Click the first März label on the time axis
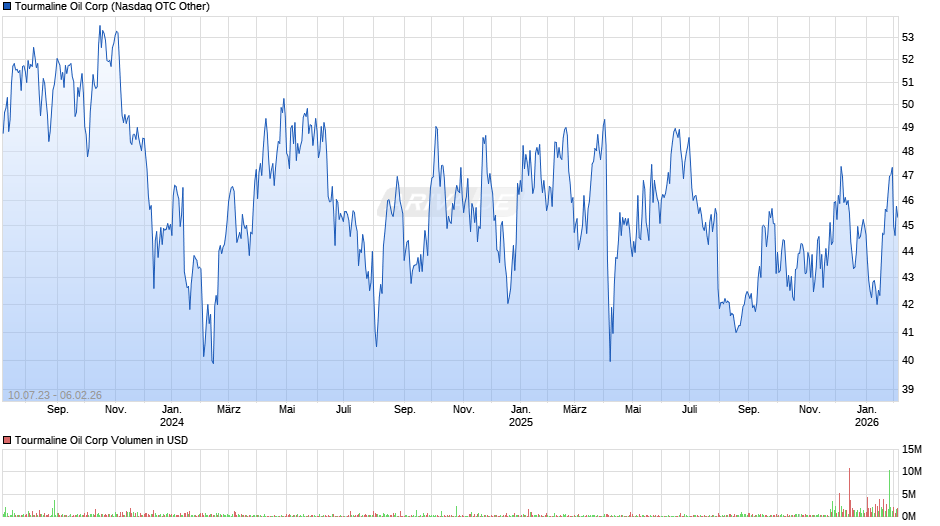 [x=228, y=409]
